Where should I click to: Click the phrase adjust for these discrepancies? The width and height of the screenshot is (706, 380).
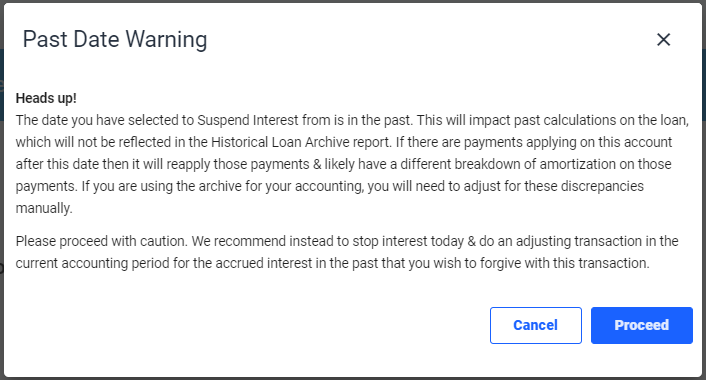point(553,186)
